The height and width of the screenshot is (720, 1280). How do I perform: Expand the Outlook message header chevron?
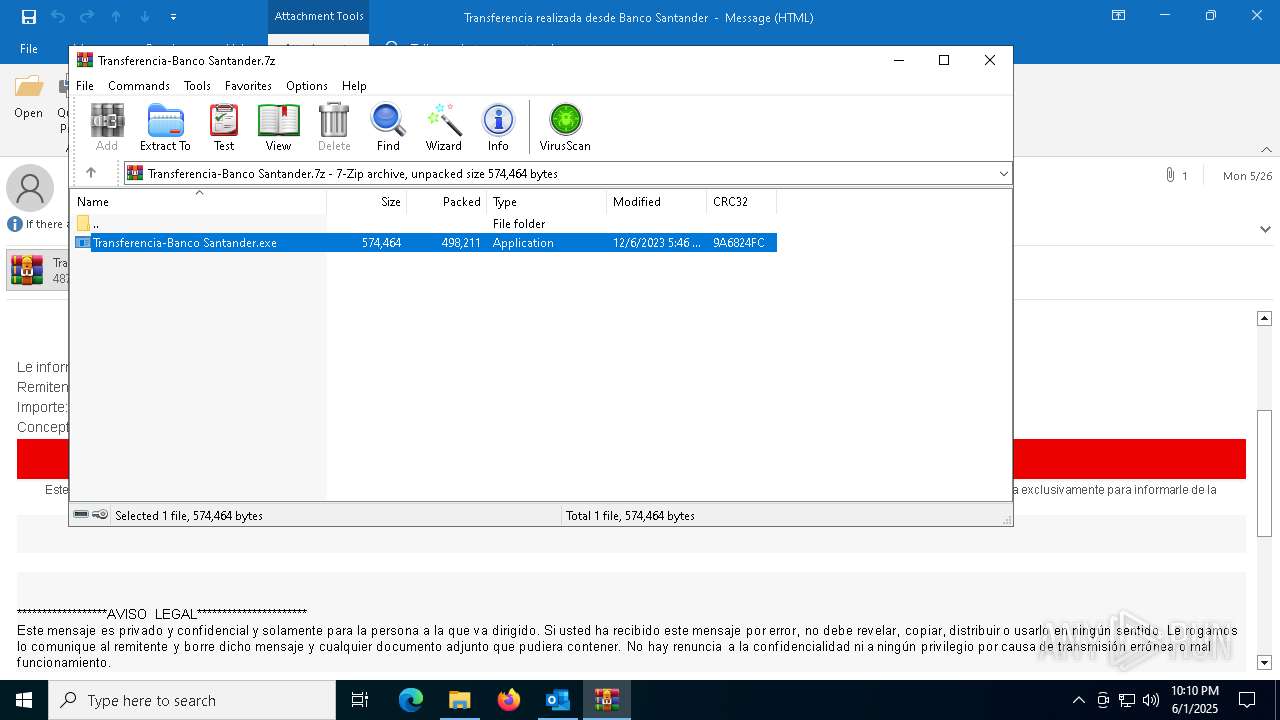point(1265,229)
